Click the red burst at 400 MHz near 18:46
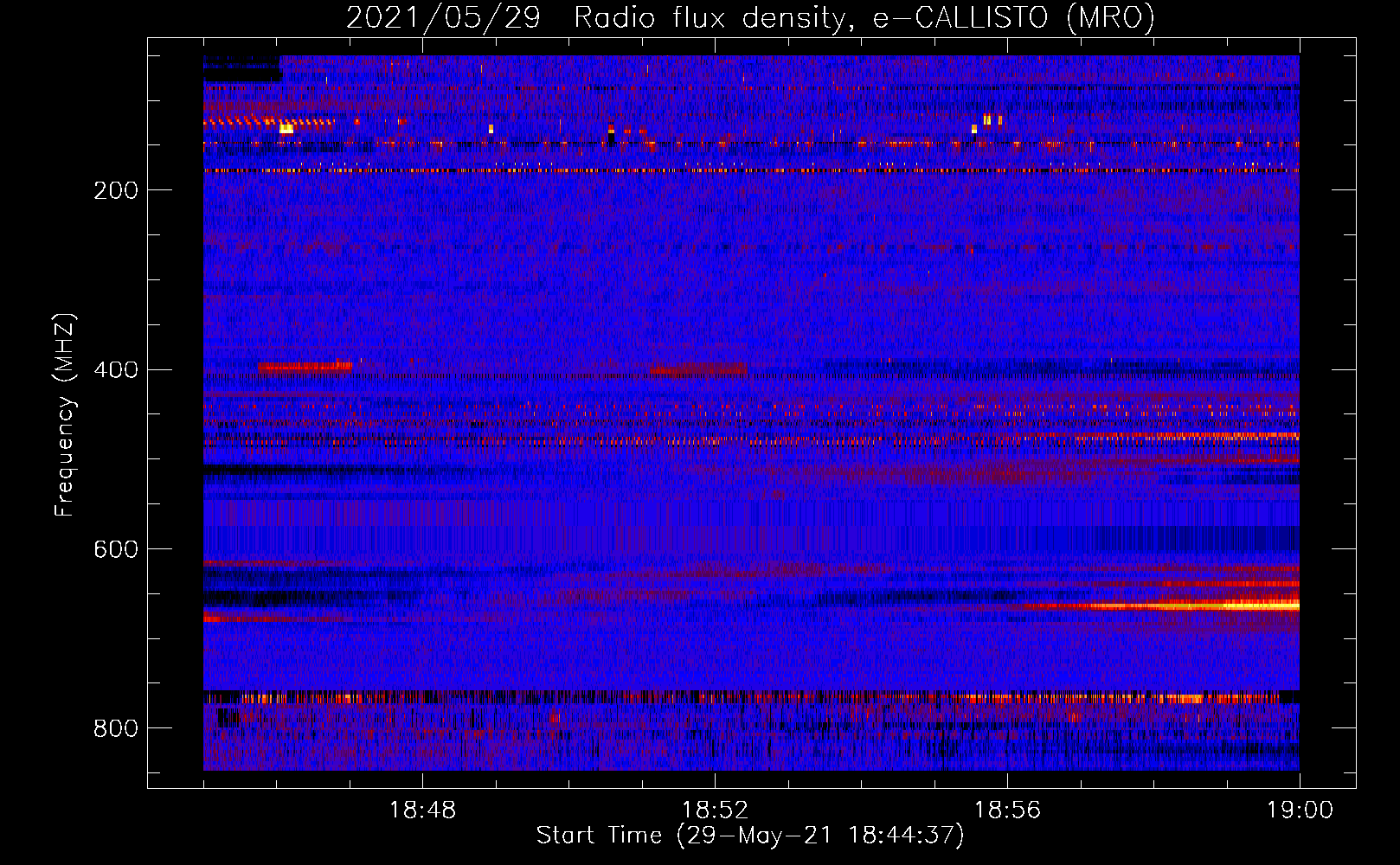Viewport: 1400px width, 865px height. coord(305,367)
